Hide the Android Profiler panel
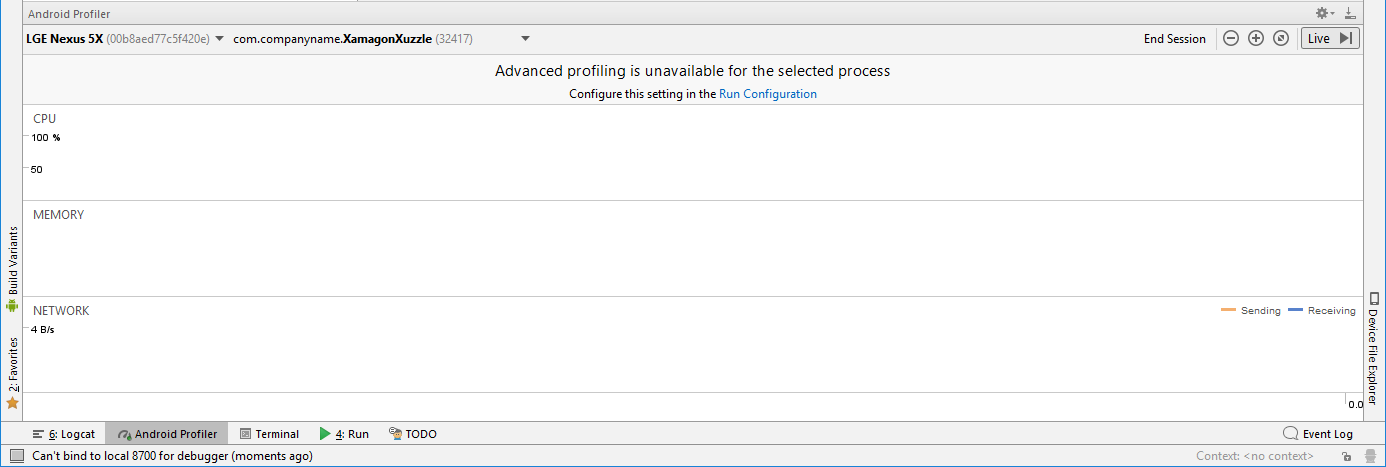 pyautogui.click(x=1349, y=13)
